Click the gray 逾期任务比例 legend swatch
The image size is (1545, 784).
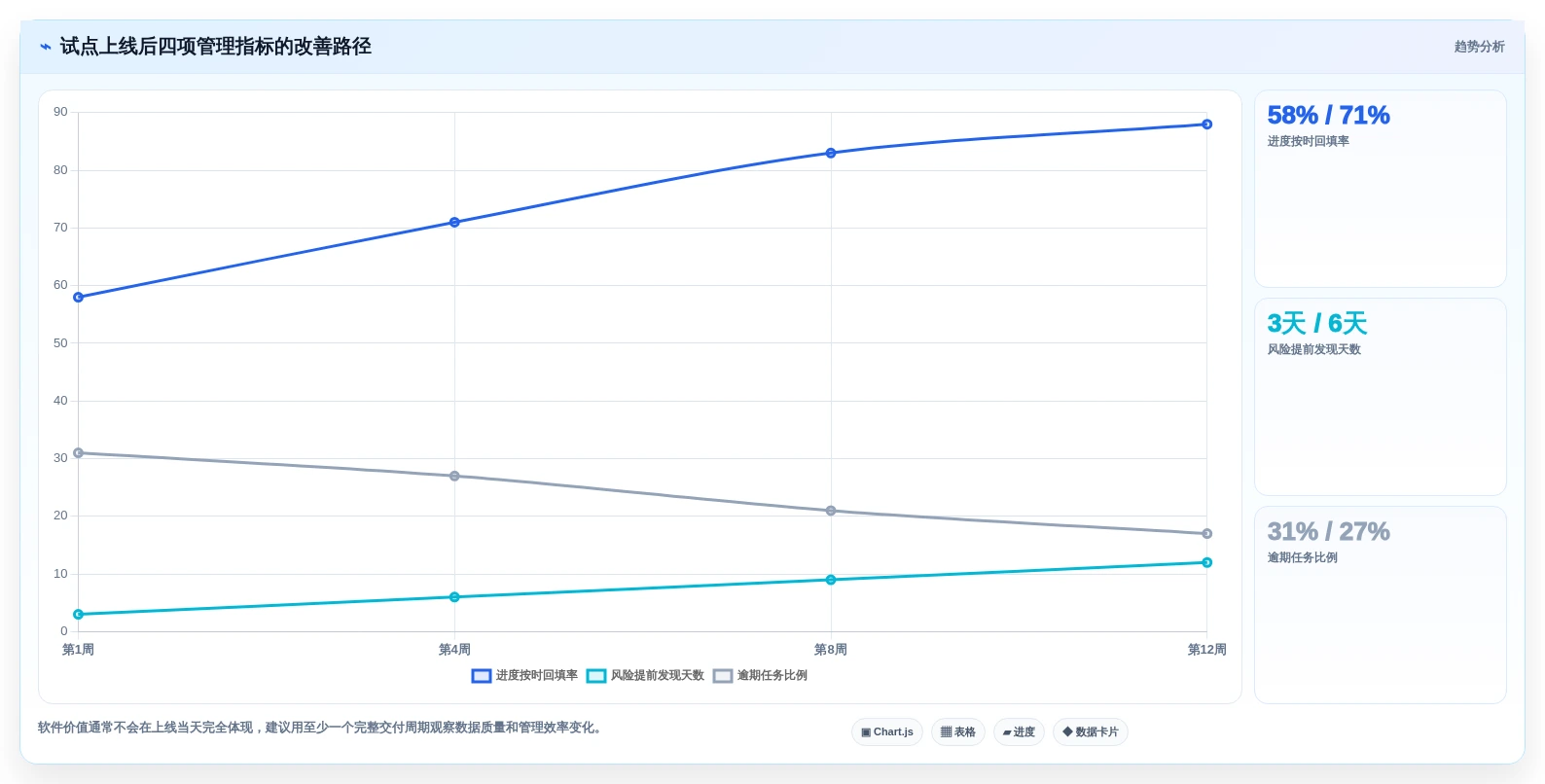point(723,676)
